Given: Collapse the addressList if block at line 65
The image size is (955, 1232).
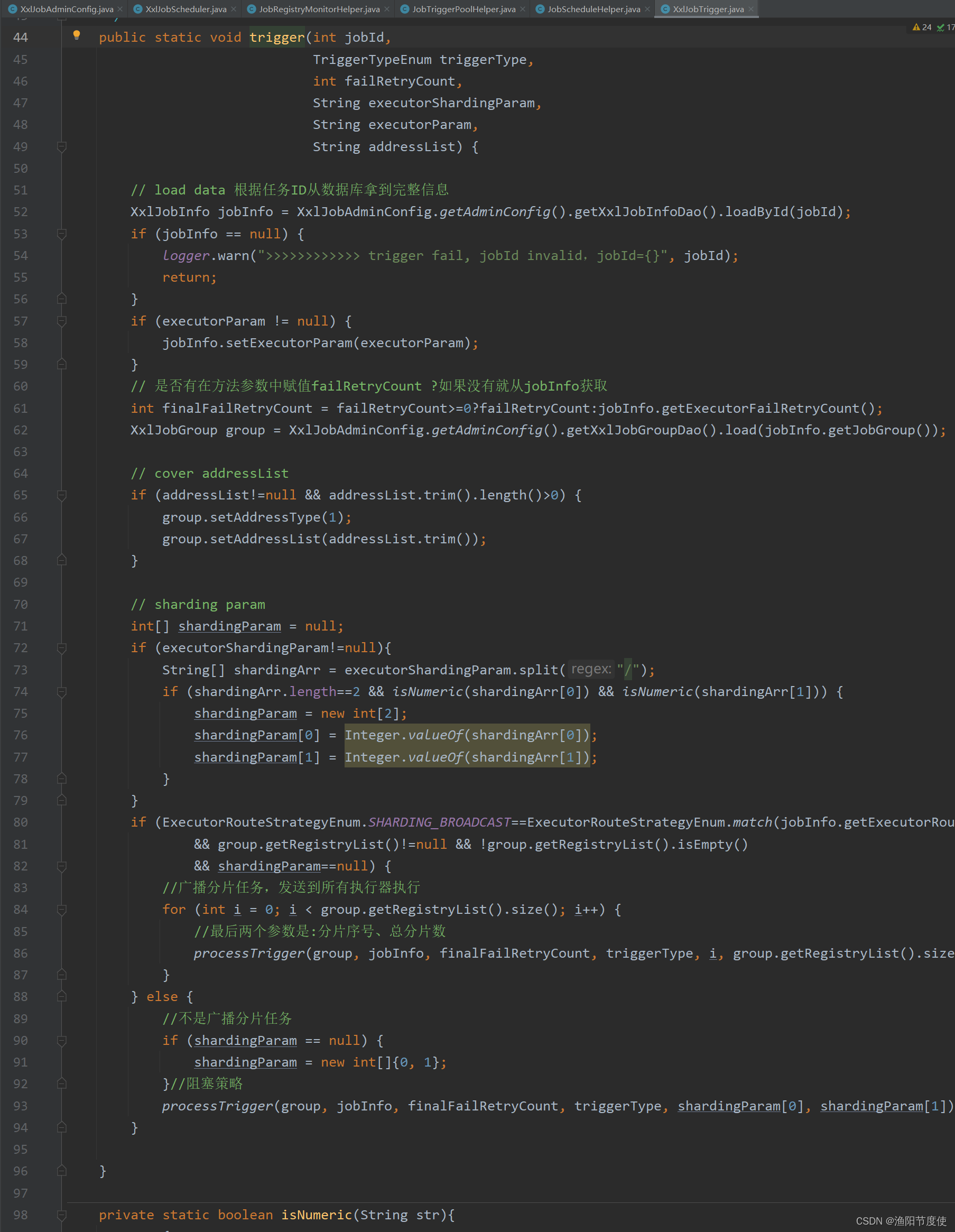Looking at the screenshot, I should pyautogui.click(x=62, y=495).
